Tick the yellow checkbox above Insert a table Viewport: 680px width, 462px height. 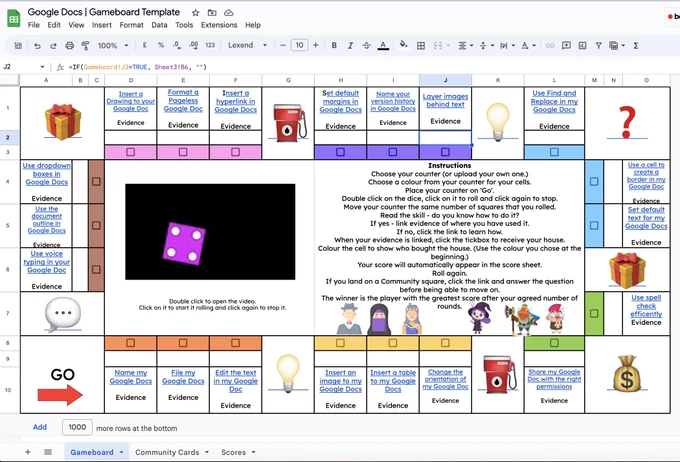pyautogui.click(x=393, y=343)
